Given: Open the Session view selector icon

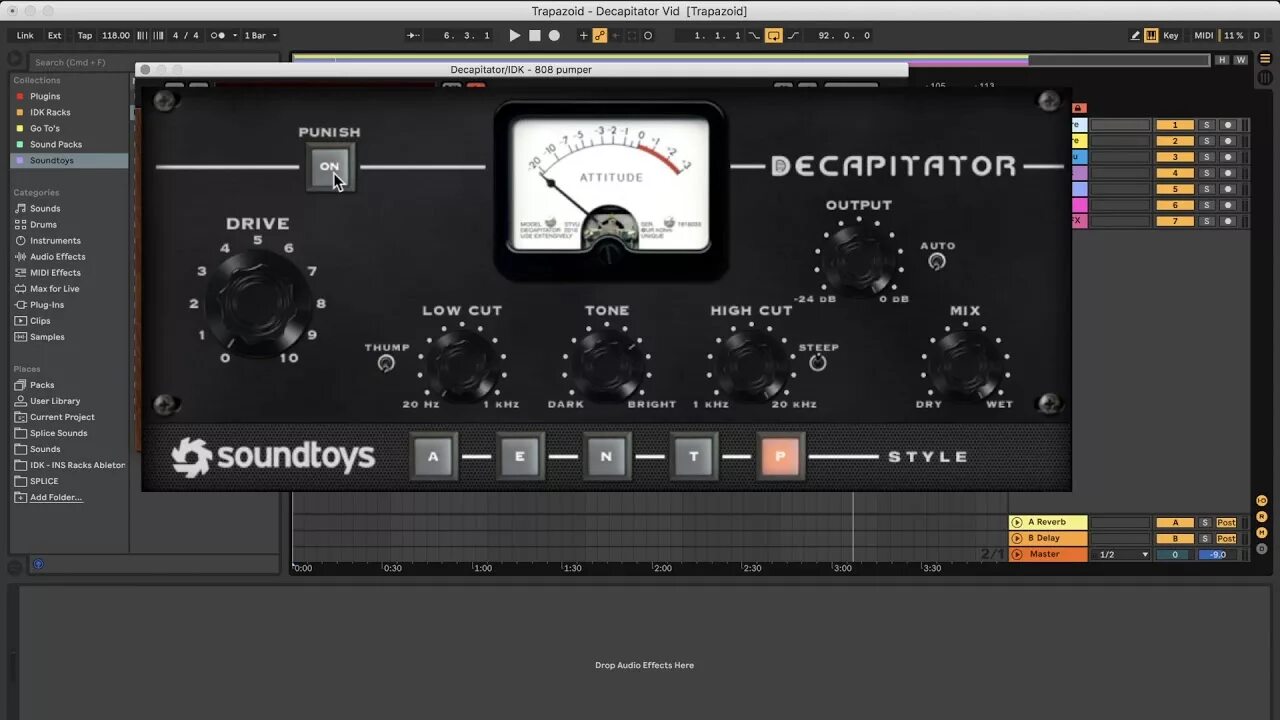Looking at the screenshot, I should coord(1265,77).
